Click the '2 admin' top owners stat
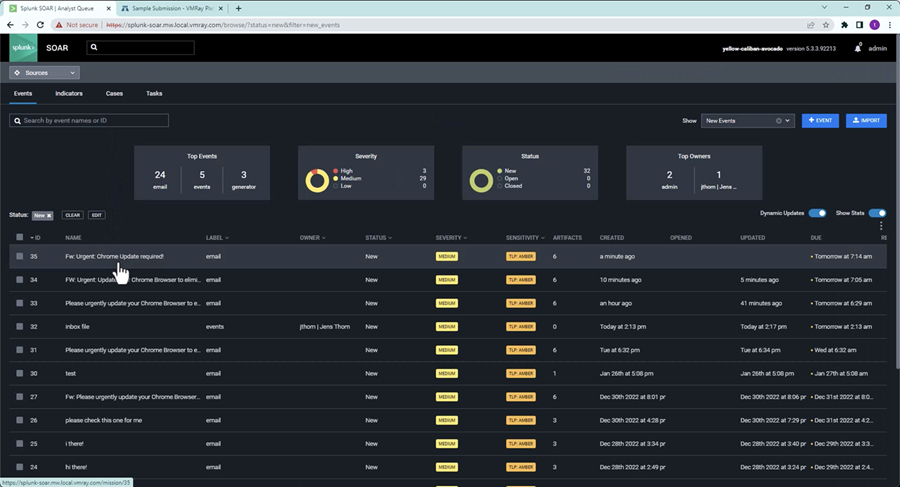The height and width of the screenshot is (487, 900). 669,179
